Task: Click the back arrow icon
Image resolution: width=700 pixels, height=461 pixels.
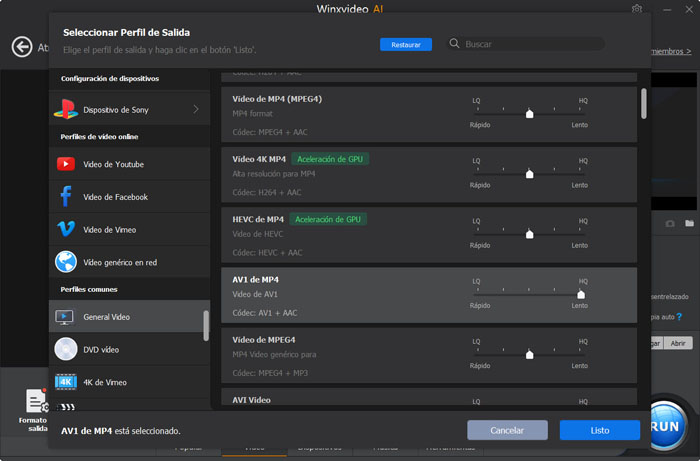Action: coord(22,46)
